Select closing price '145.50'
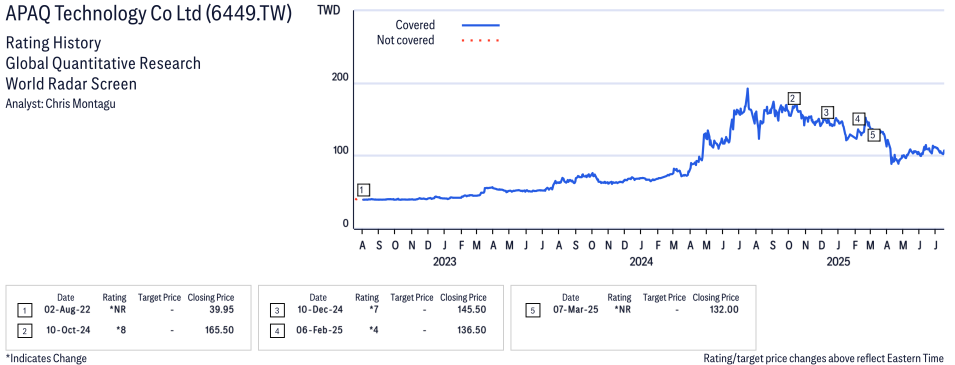955x365 pixels. tap(473, 311)
